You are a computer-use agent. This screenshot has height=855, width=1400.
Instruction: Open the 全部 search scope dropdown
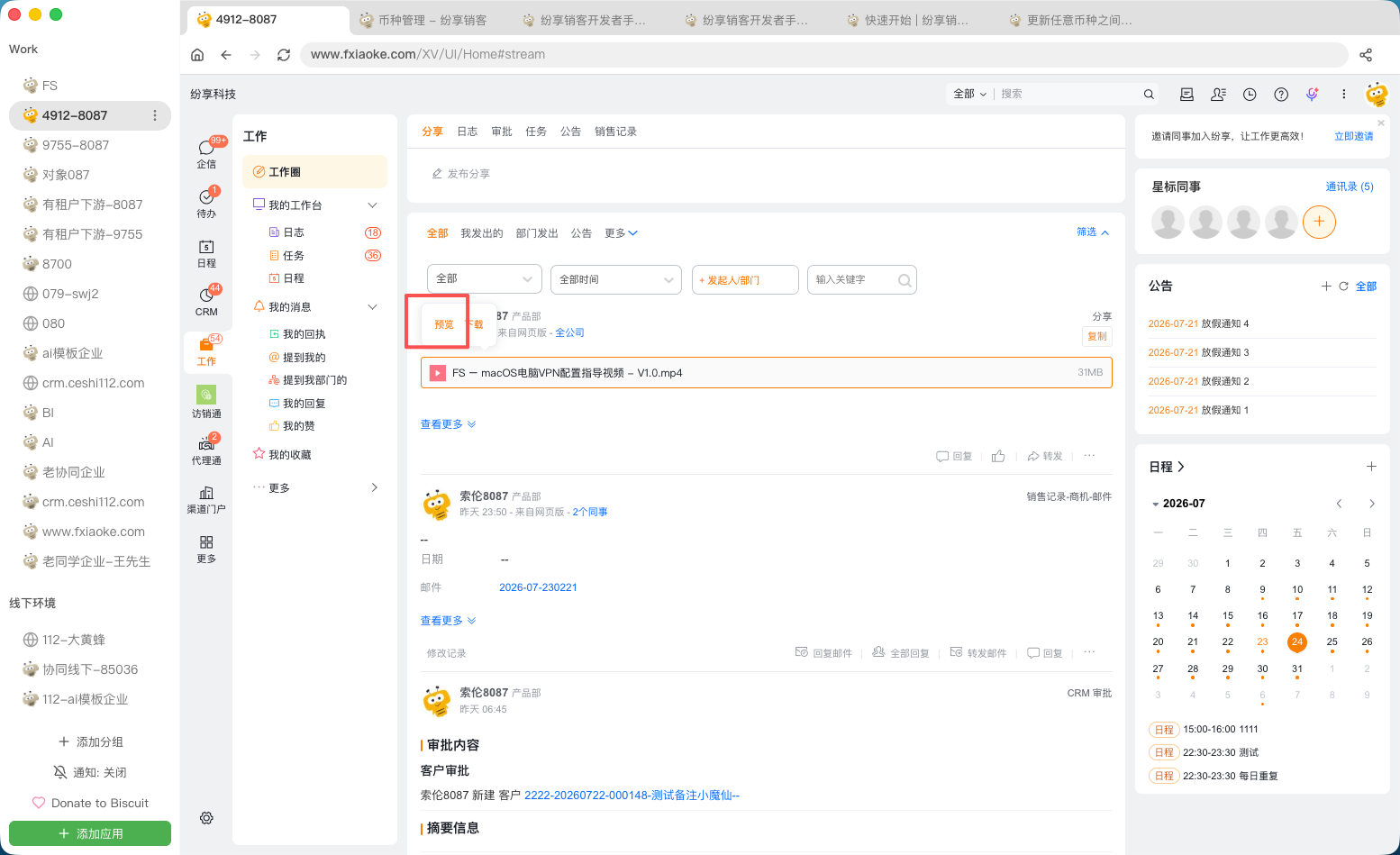pyautogui.click(x=970, y=94)
